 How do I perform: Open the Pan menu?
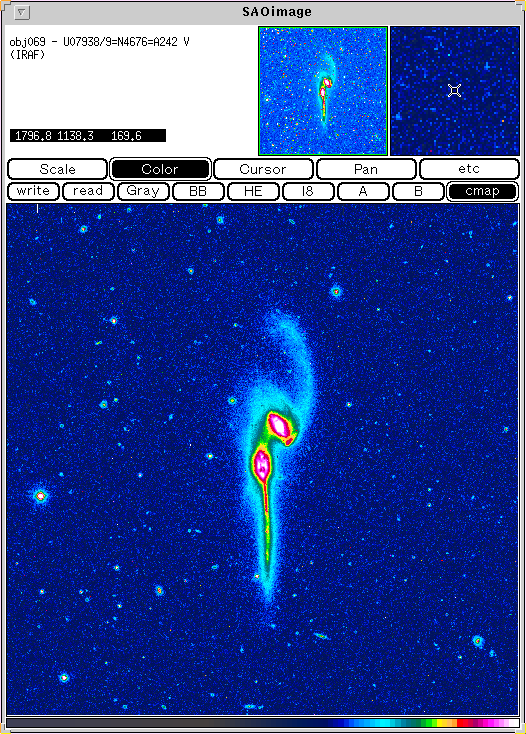tap(366, 169)
